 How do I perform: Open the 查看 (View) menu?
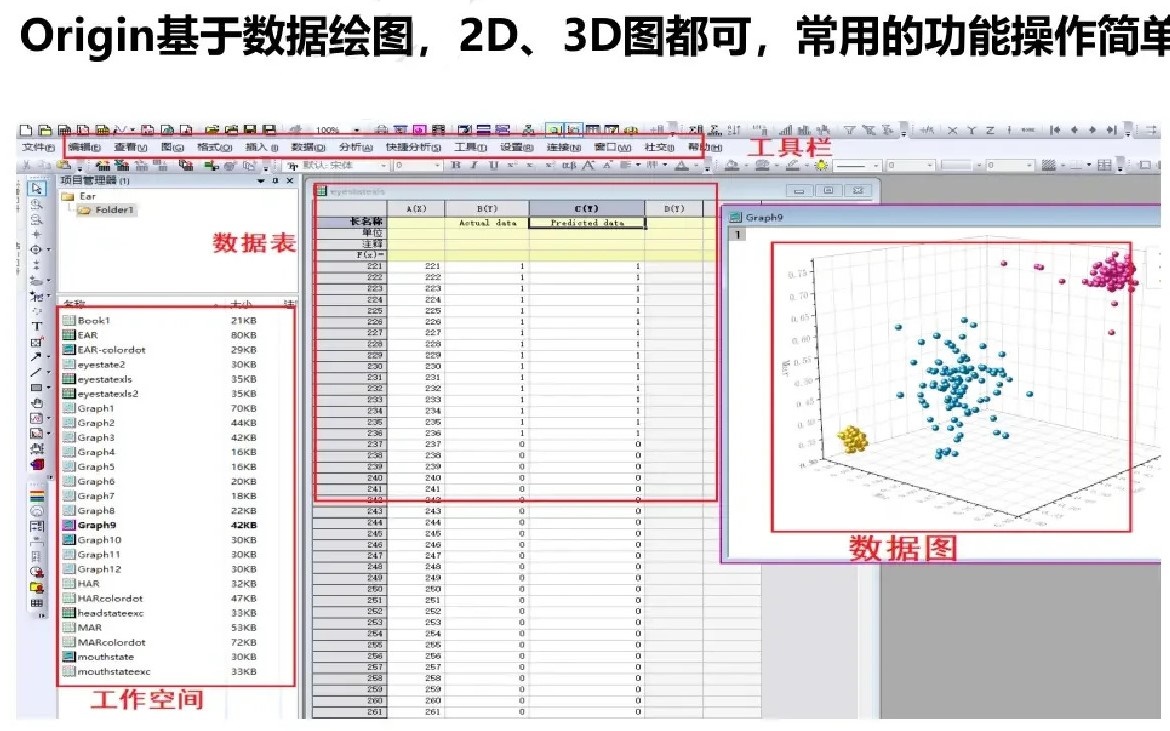click(131, 147)
